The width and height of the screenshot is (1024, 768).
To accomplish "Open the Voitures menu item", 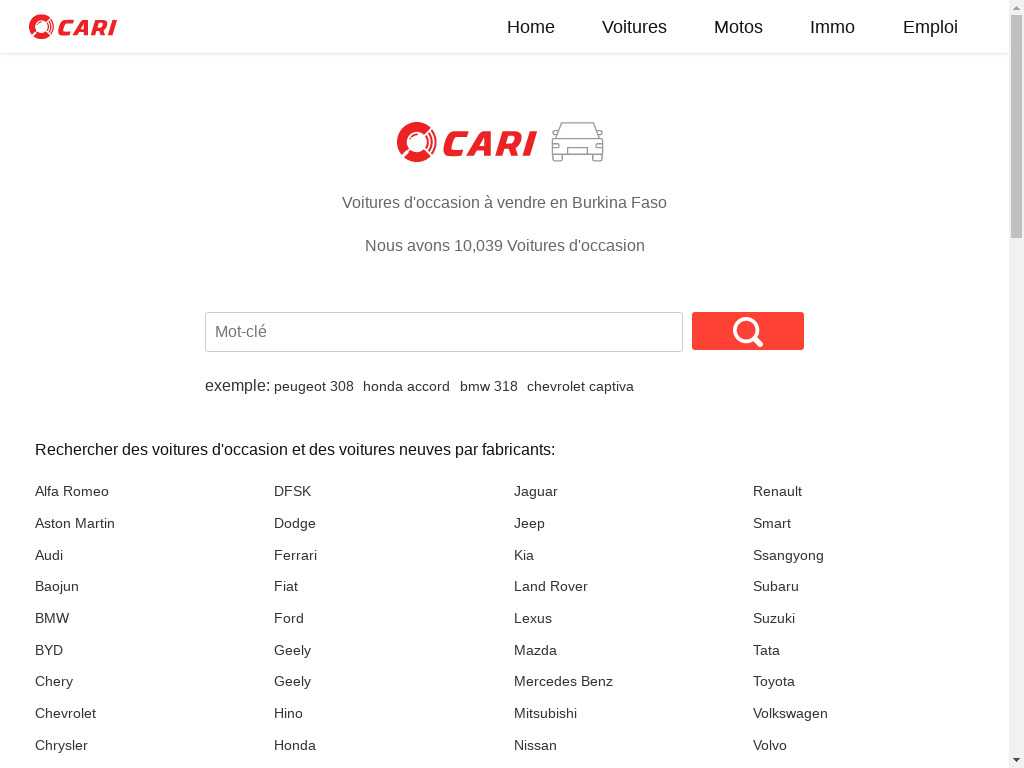I will pyautogui.click(x=634, y=27).
